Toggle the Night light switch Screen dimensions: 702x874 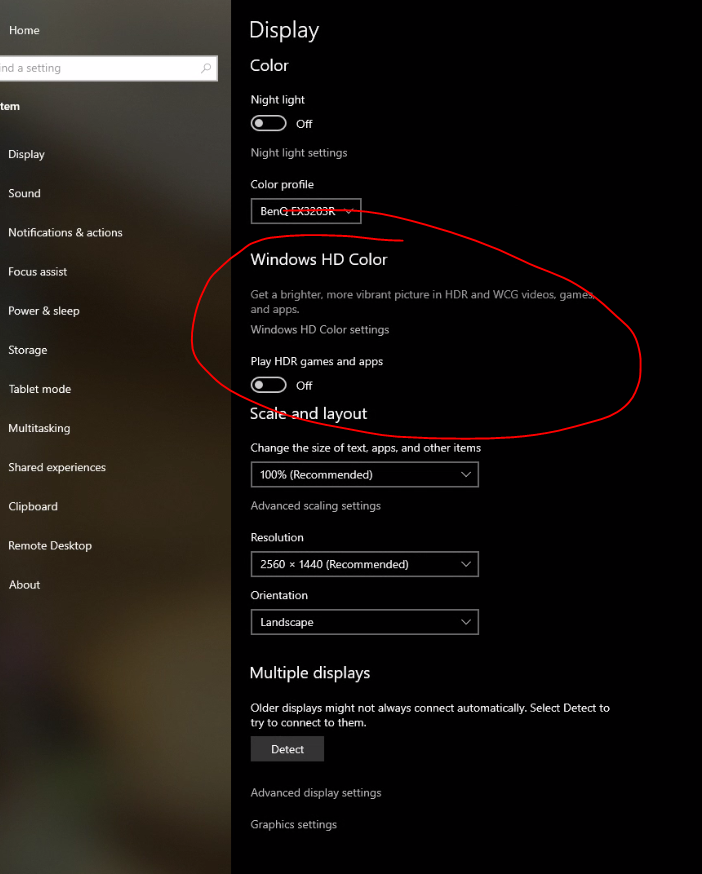click(268, 123)
